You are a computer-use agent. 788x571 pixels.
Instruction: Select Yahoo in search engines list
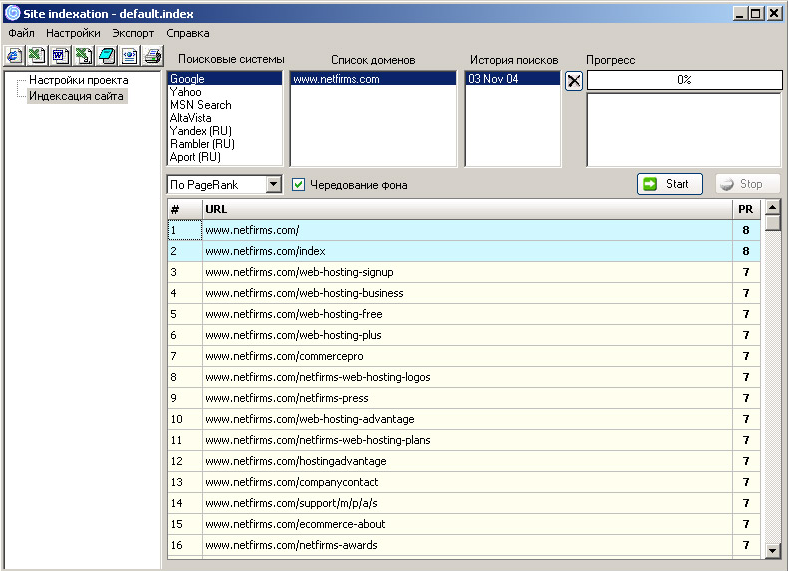point(185,92)
